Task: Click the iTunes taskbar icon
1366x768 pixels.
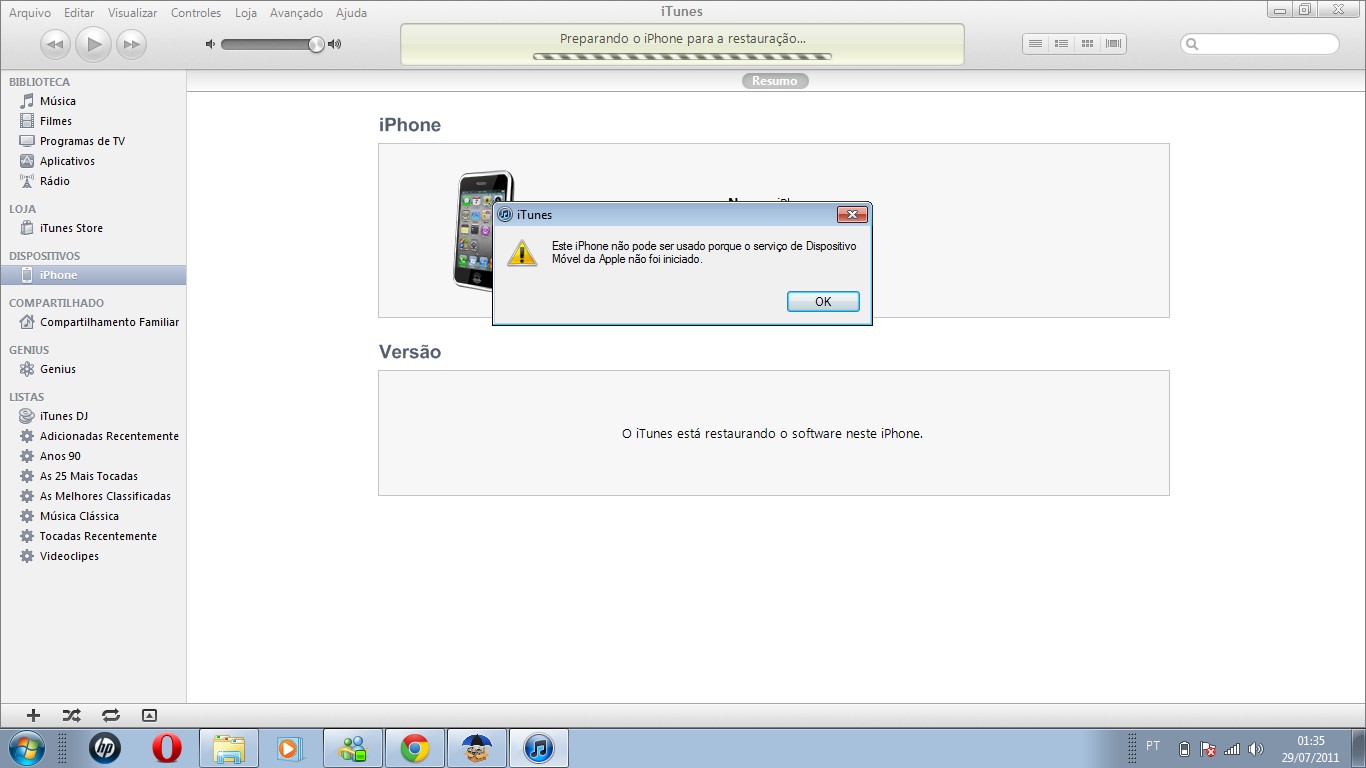Action: pyautogui.click(x=539, y=748)
